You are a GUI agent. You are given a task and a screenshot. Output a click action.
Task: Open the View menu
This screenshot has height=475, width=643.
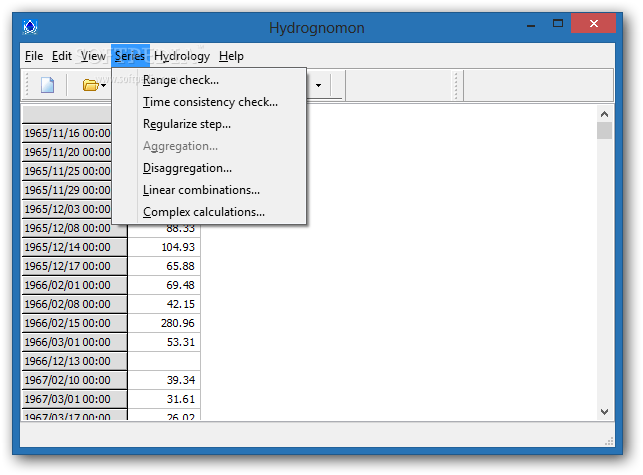[93, 56]
